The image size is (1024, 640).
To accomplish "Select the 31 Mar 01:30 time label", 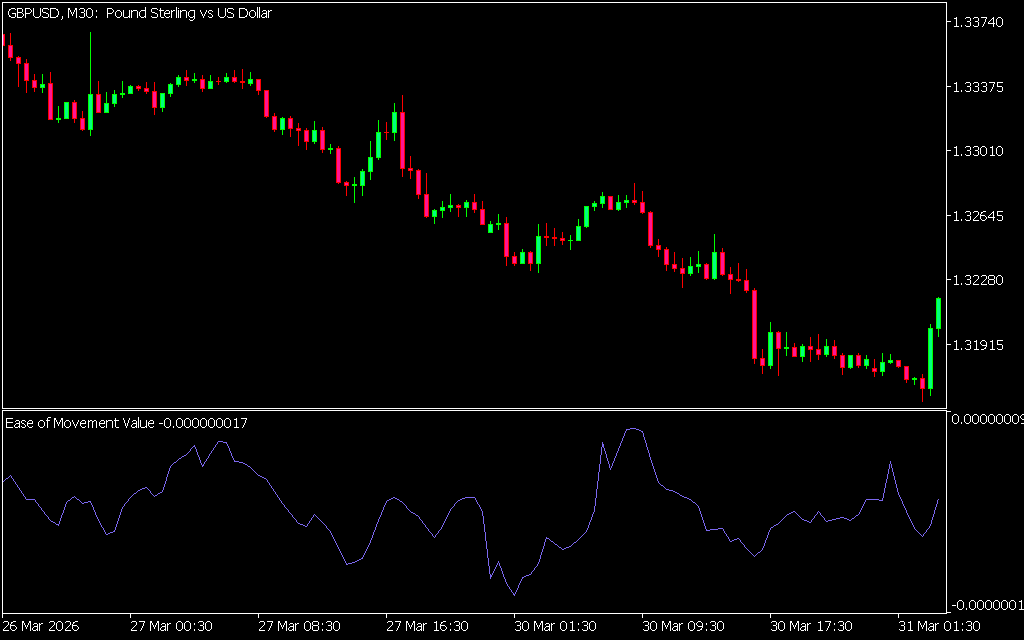I will (x=939, y=627).
